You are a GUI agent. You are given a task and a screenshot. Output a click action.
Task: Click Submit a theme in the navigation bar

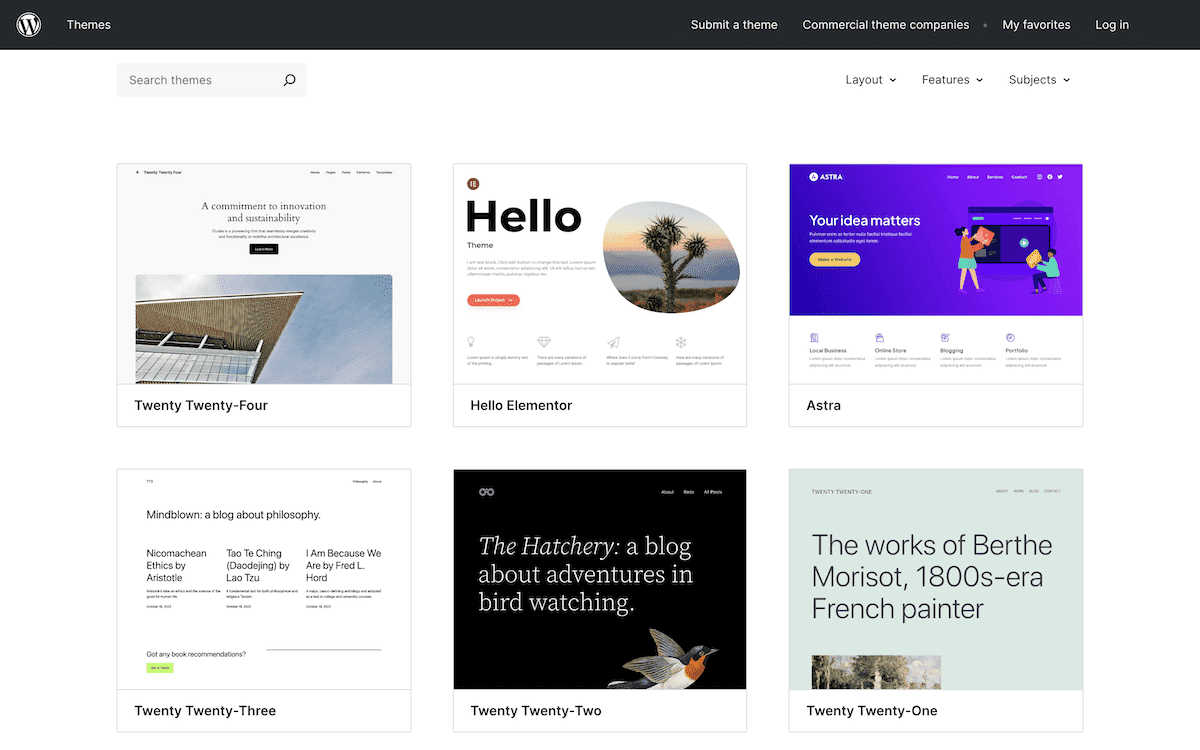pyautogui.click(x=734, y=24)
